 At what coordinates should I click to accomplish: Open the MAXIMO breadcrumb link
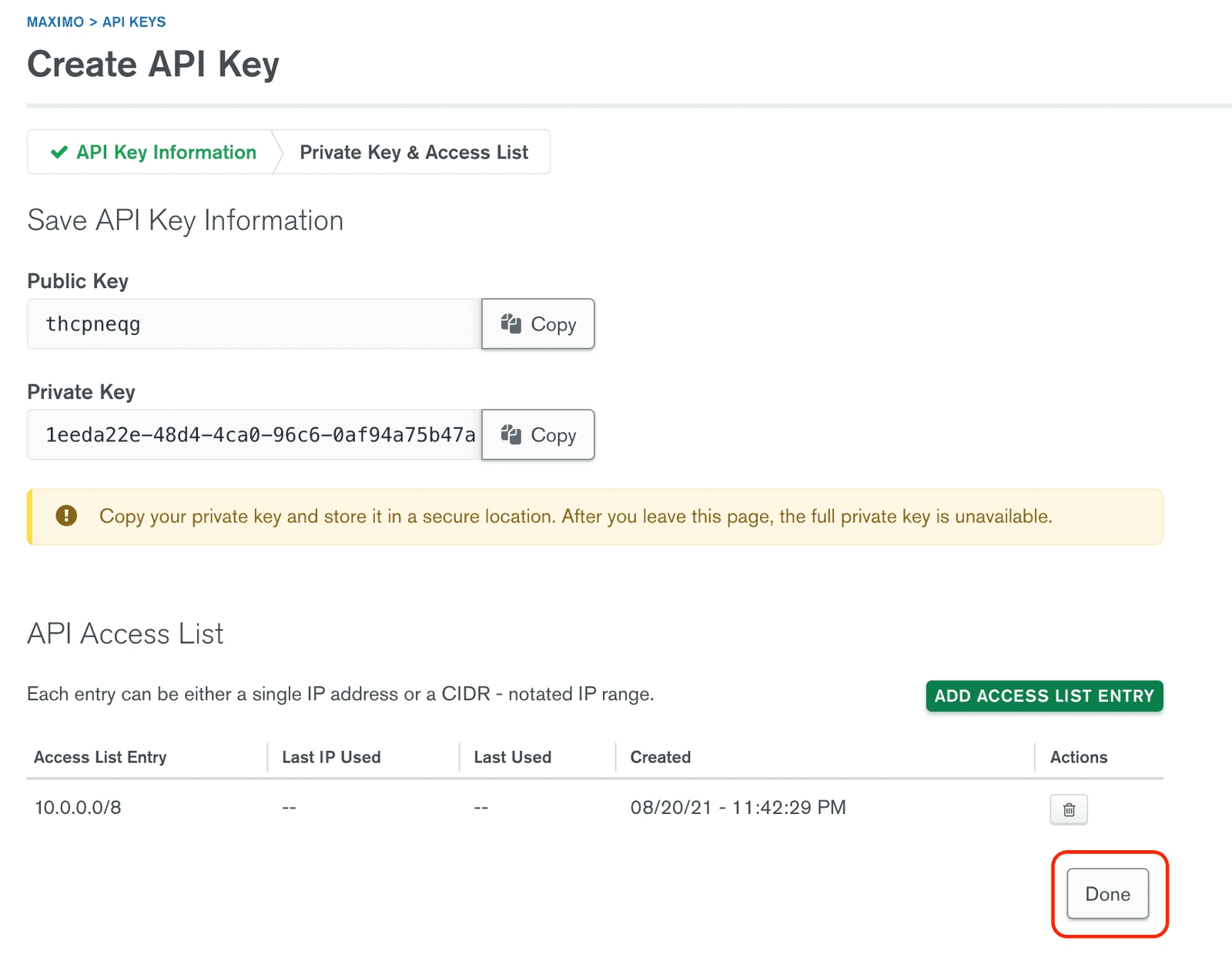tap(55, 22)
